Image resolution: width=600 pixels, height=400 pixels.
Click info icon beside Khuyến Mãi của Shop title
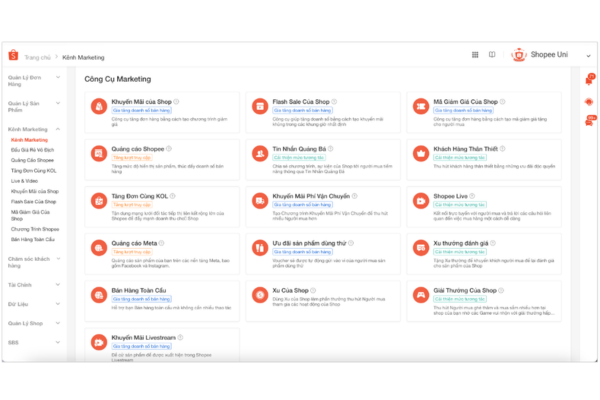coord(176,101)
